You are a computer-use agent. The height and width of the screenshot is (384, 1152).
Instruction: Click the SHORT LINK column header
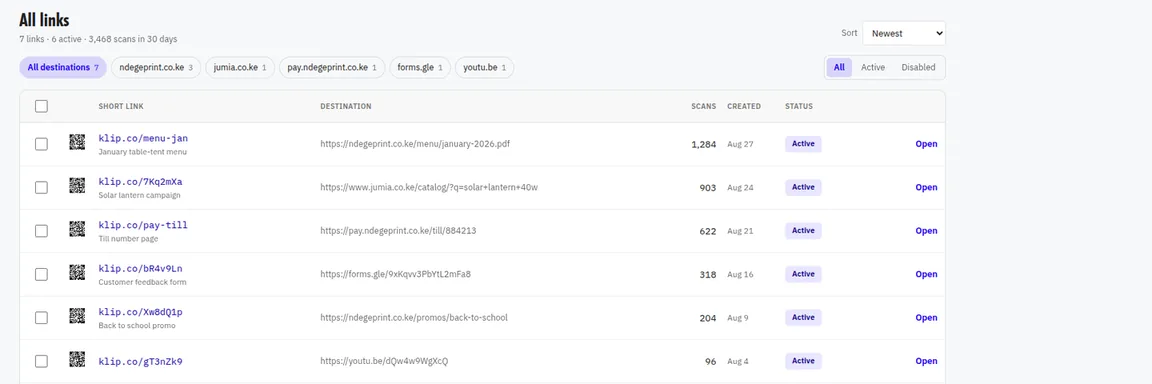pyautogui.click(x=120, y=106)
